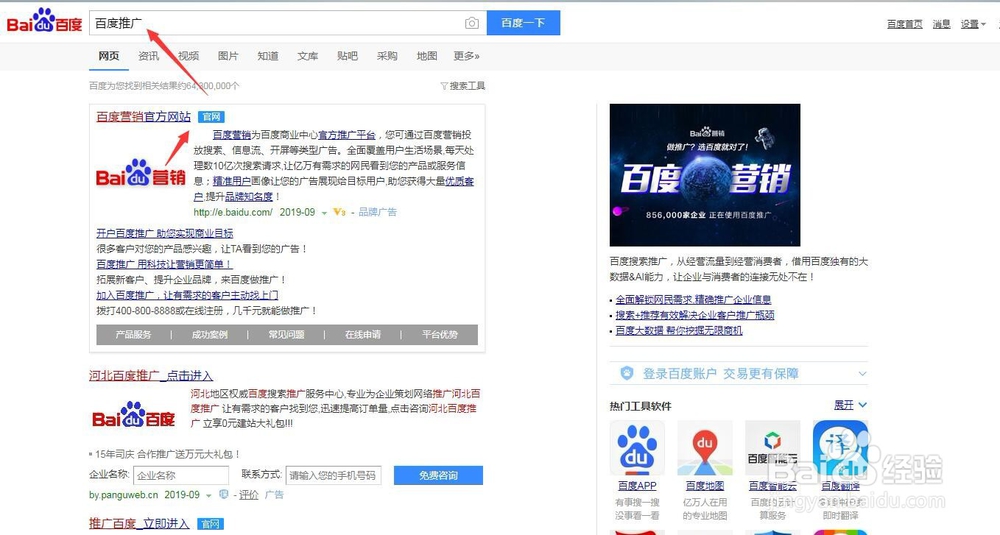Screen dimensions: 1000x535
Task: Switch to the 地图 tab
Action: [x=427, y=56]
